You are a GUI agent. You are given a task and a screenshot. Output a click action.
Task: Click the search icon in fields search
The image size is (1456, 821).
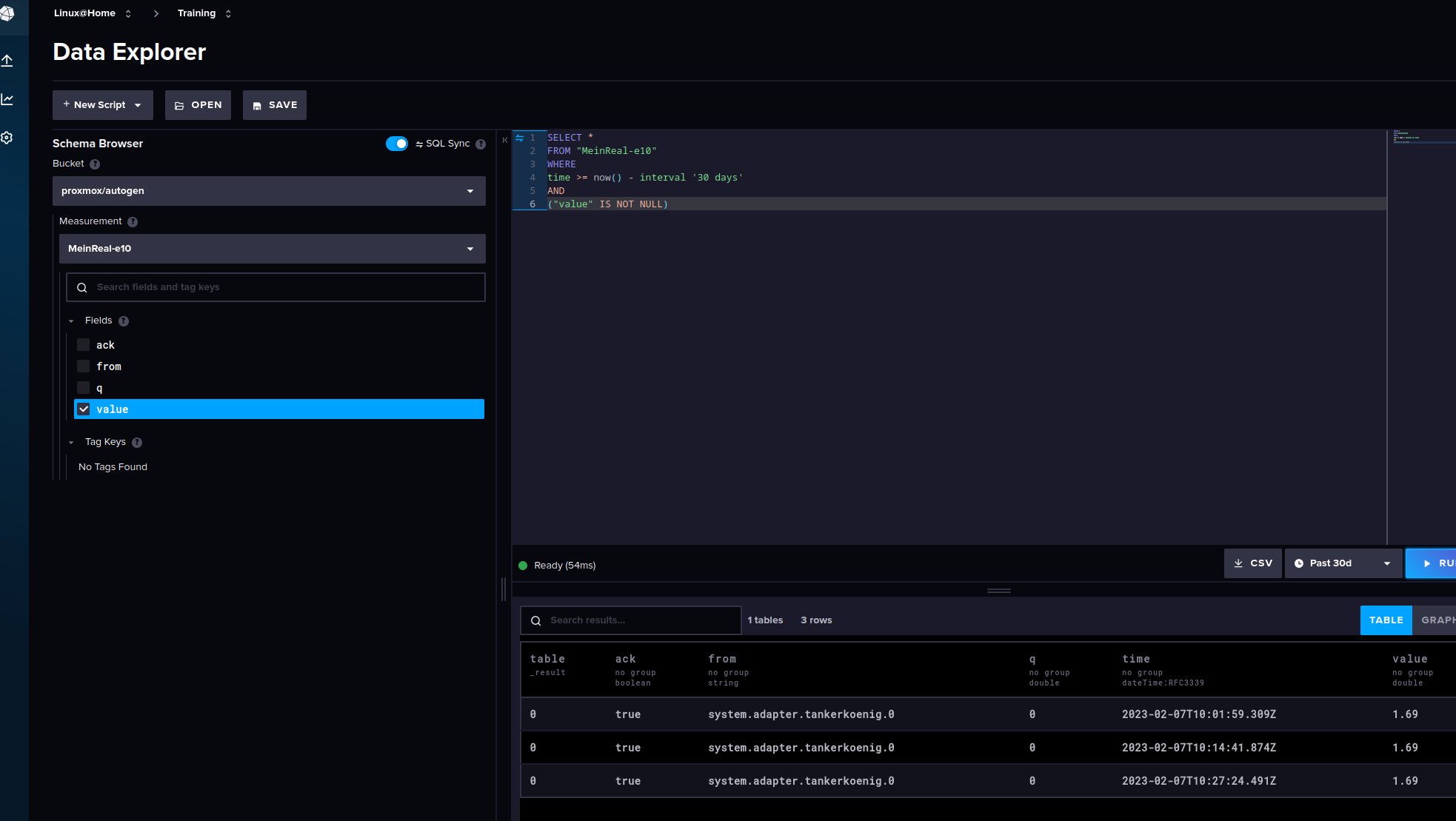click(82, 288)
